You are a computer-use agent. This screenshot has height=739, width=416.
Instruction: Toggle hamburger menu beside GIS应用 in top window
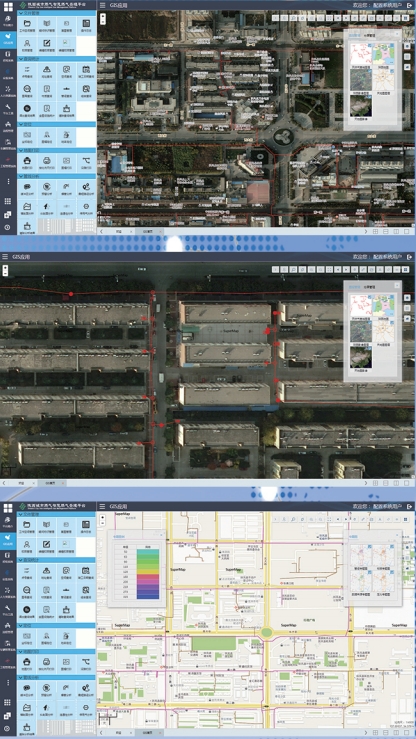[x=103, y=5]
